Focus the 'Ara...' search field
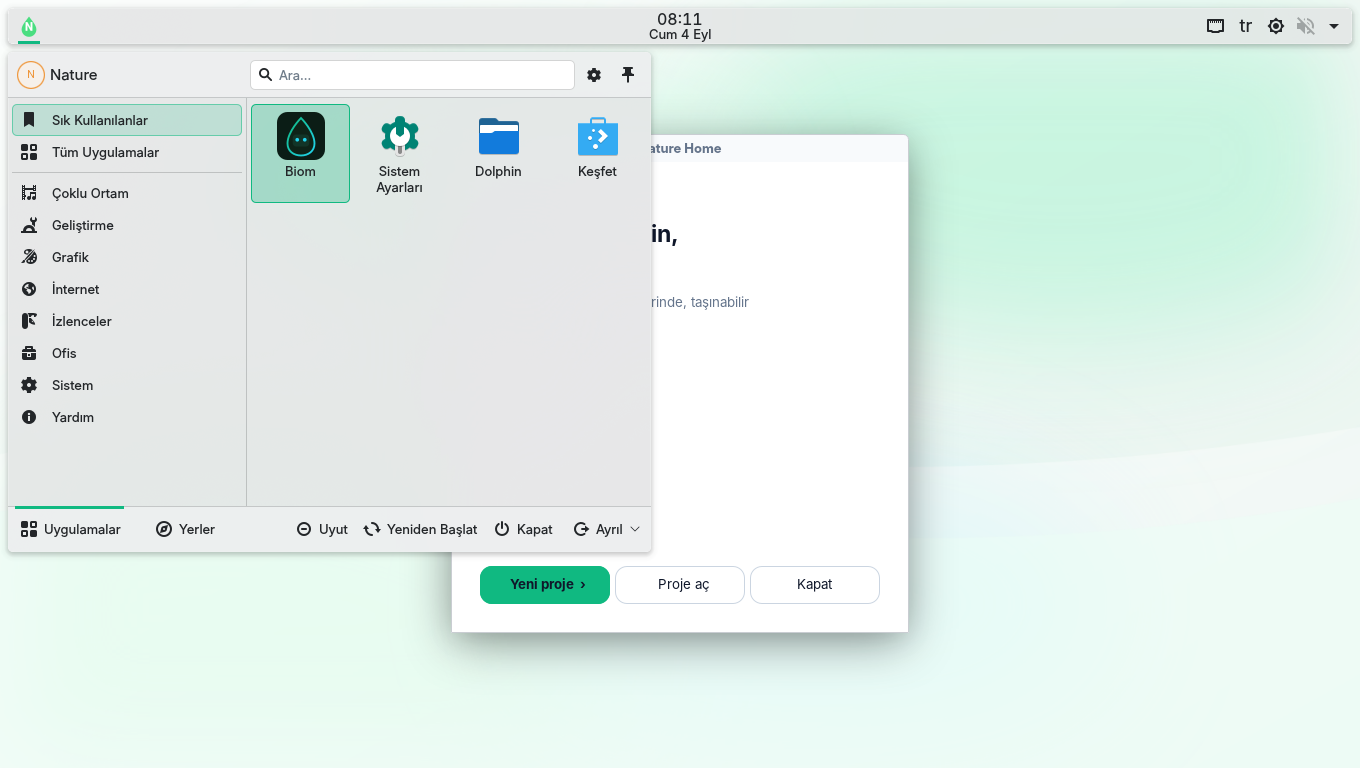The image size is (1360, 768). point(412,75)
